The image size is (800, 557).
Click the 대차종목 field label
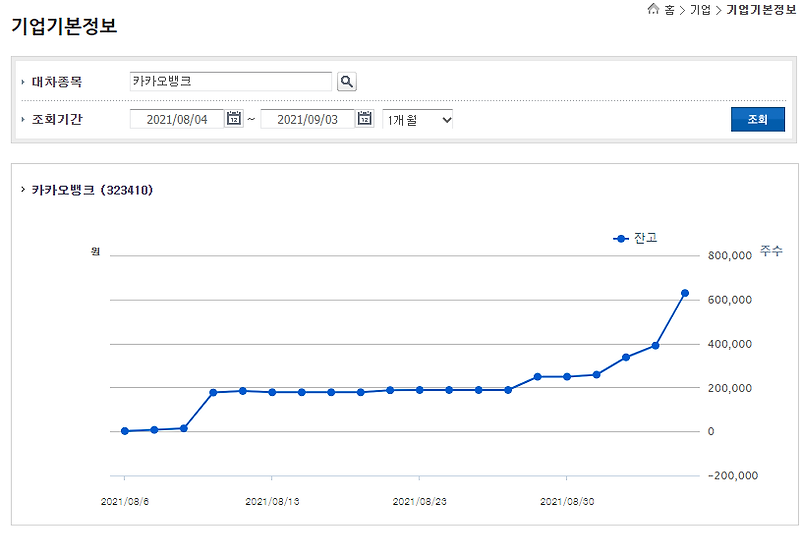pyautogui.click(x=57, y=82)
